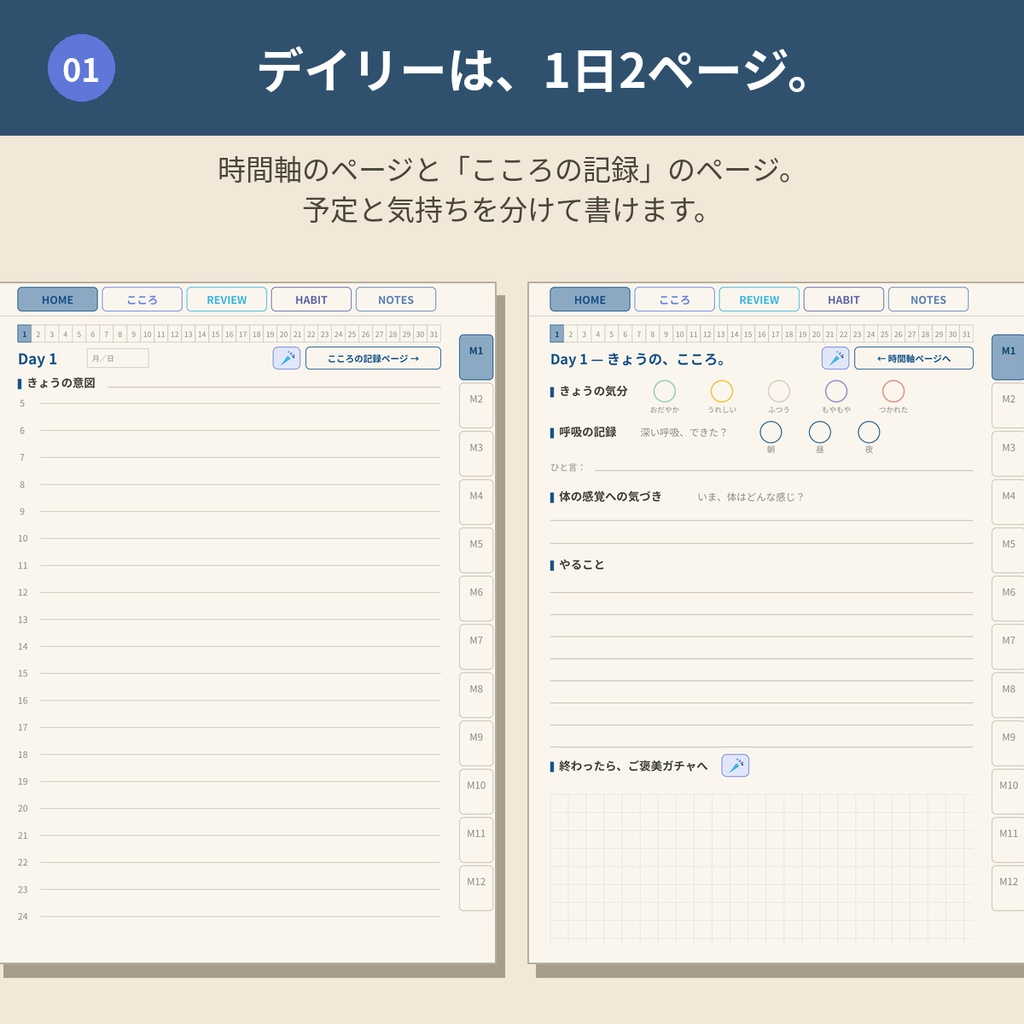The width and height of the screenshot is (1024, 1024).
Task: Jump to day 10 on right page strip
Action: [x=680, y=334]
